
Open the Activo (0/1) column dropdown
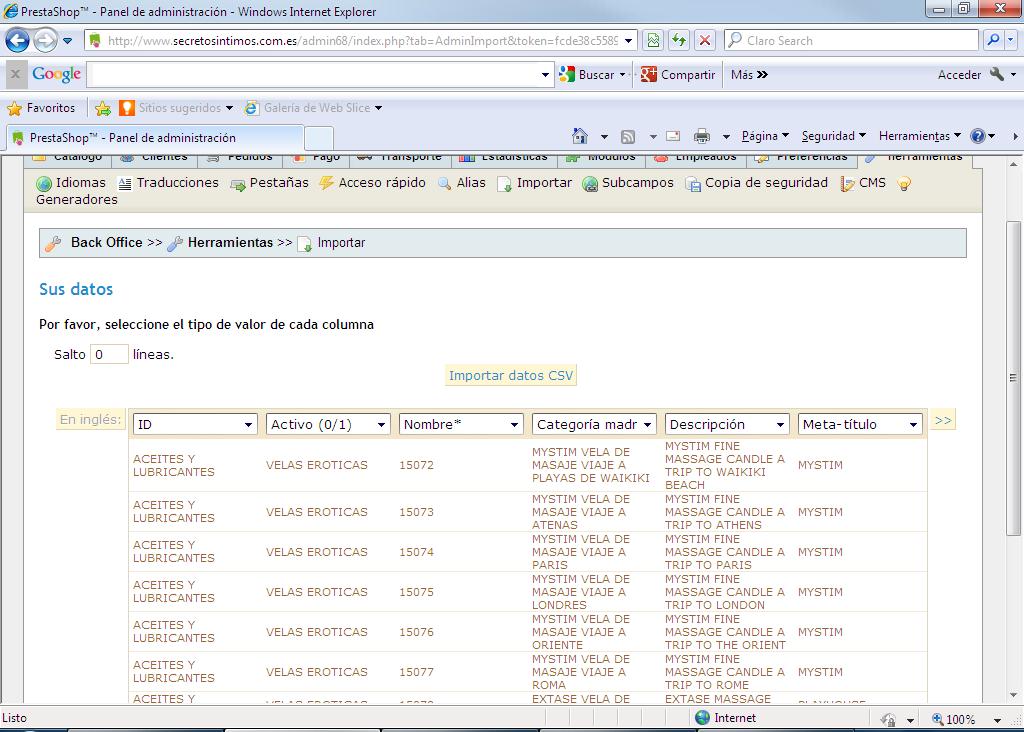click(x=328, y=424)
